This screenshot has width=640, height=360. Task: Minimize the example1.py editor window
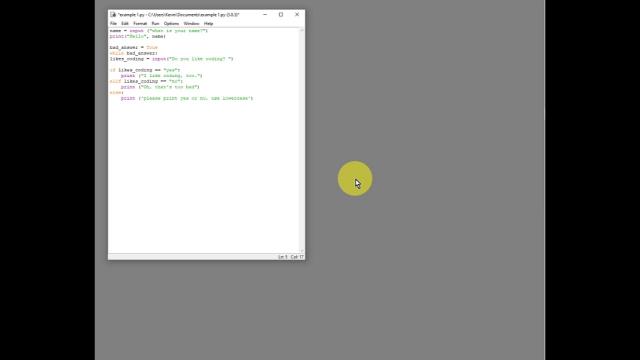(265, 14)
